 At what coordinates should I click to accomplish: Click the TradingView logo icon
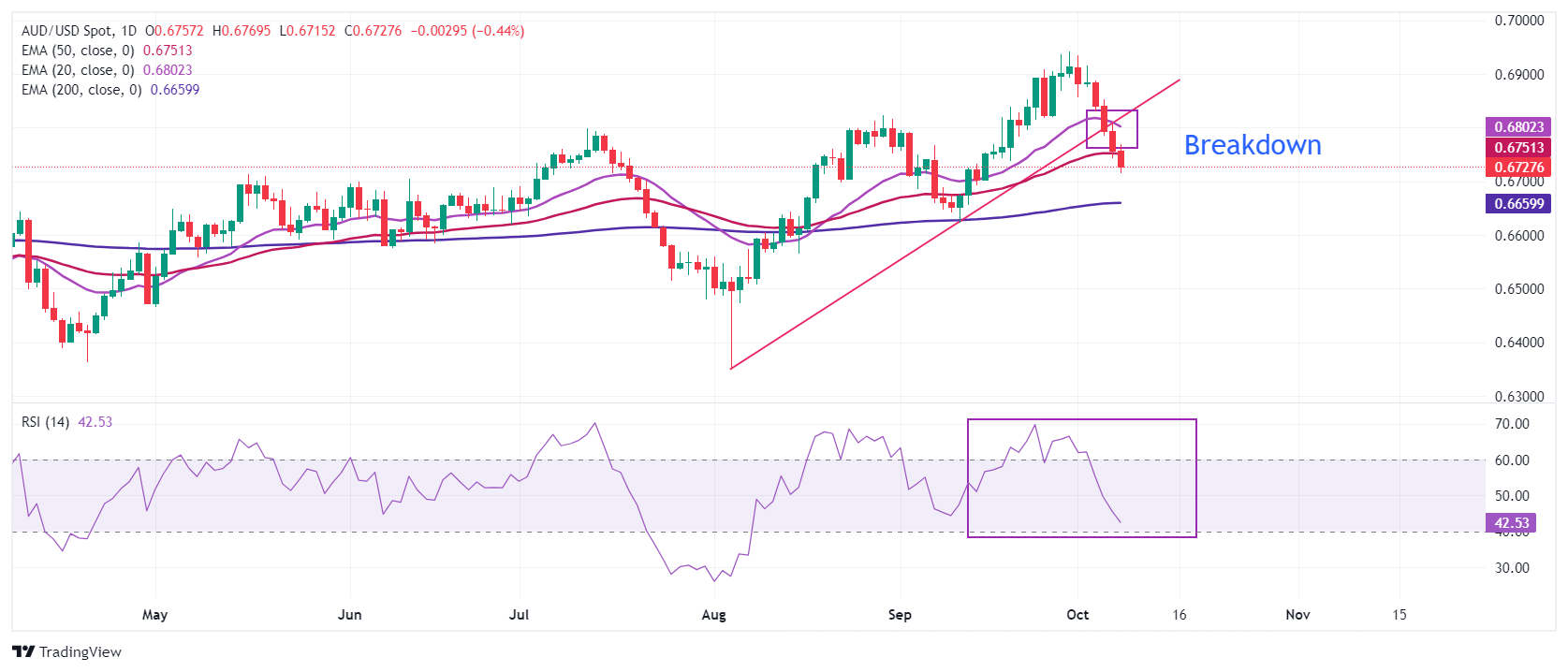click(x=23, y=651)
